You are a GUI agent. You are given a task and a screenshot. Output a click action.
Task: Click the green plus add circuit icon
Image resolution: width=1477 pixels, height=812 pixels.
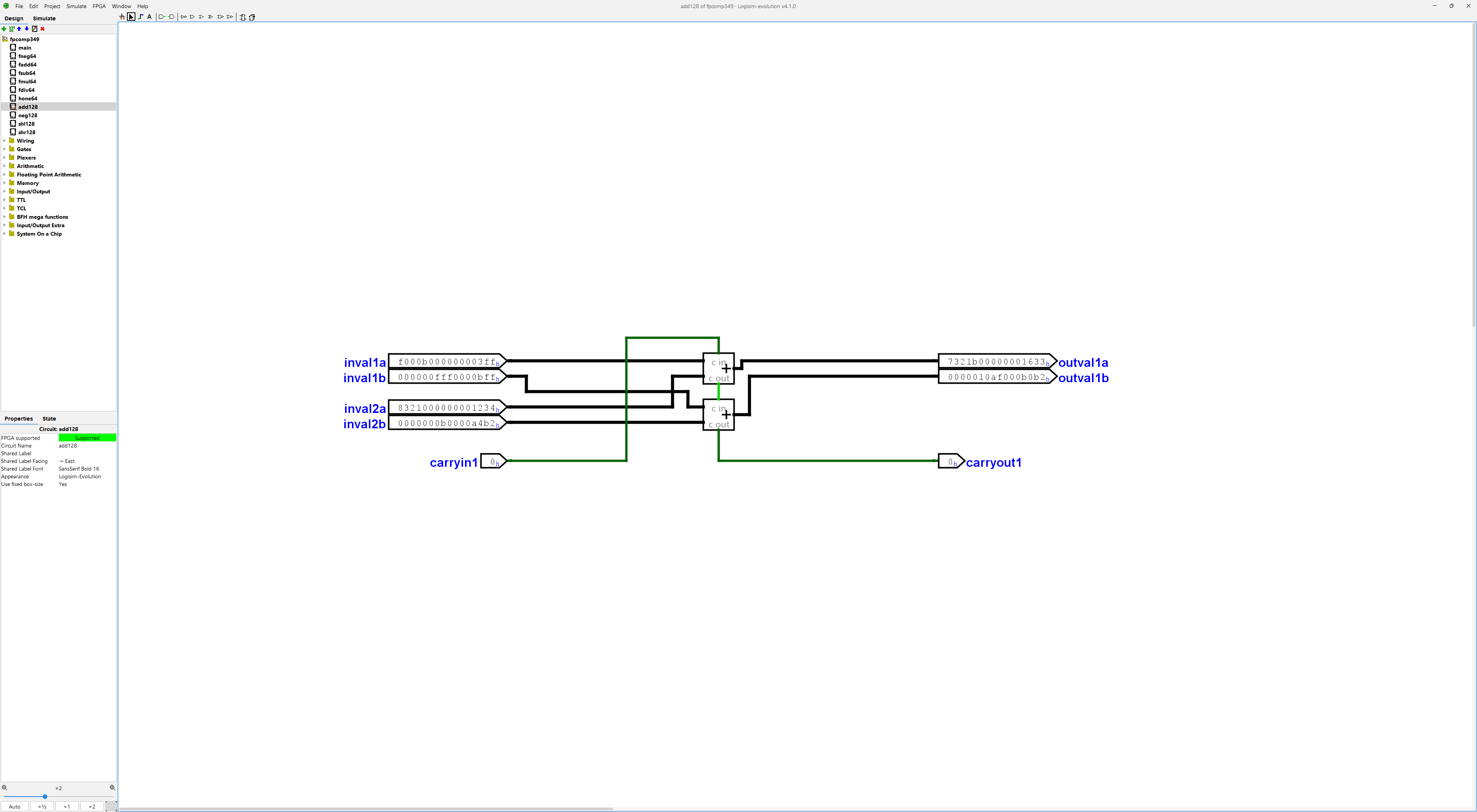pyautogui.click(x=4, y=29)
